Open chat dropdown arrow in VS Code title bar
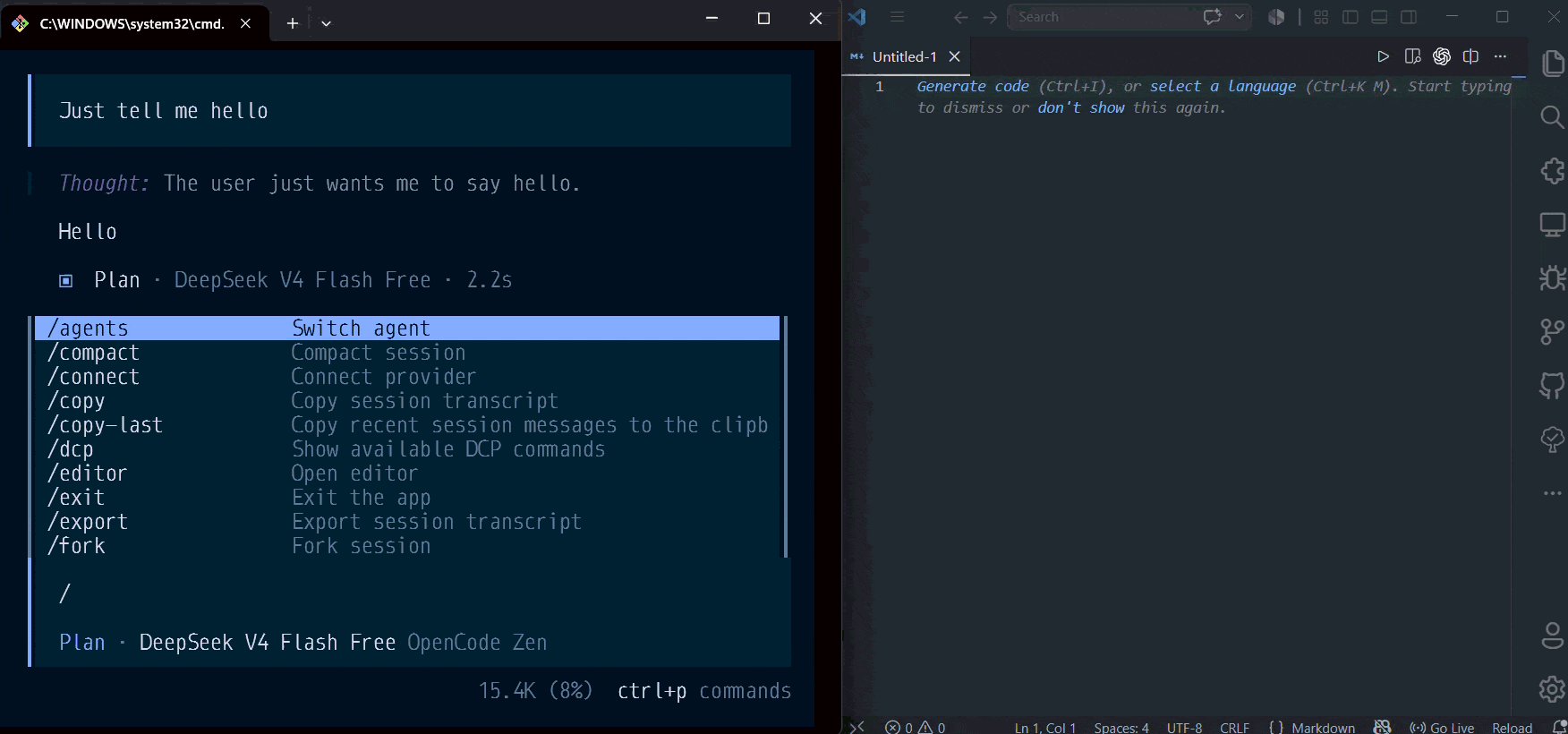1568x734 pixels. [1240, 17]
